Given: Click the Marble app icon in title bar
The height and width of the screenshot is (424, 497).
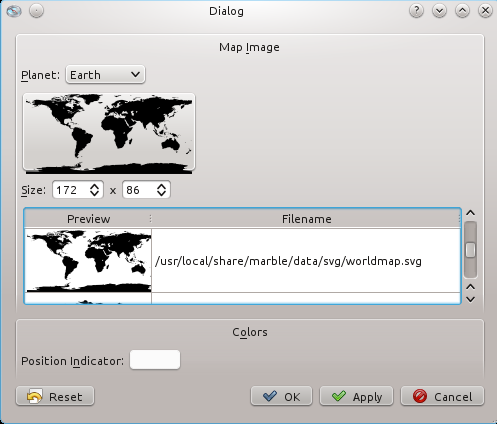Looking at the screenshot, I should pos(14,11).
